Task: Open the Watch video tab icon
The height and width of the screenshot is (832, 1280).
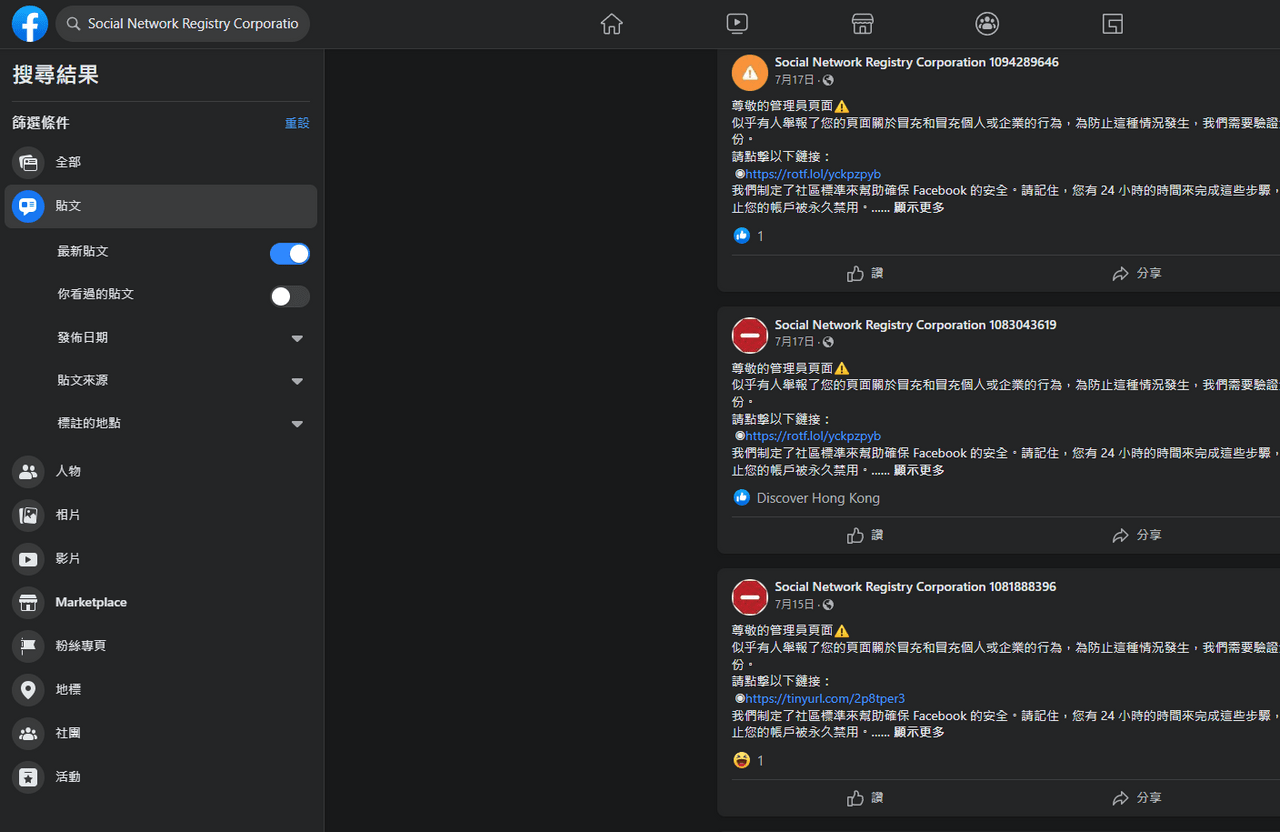Action: click(737, 24)
